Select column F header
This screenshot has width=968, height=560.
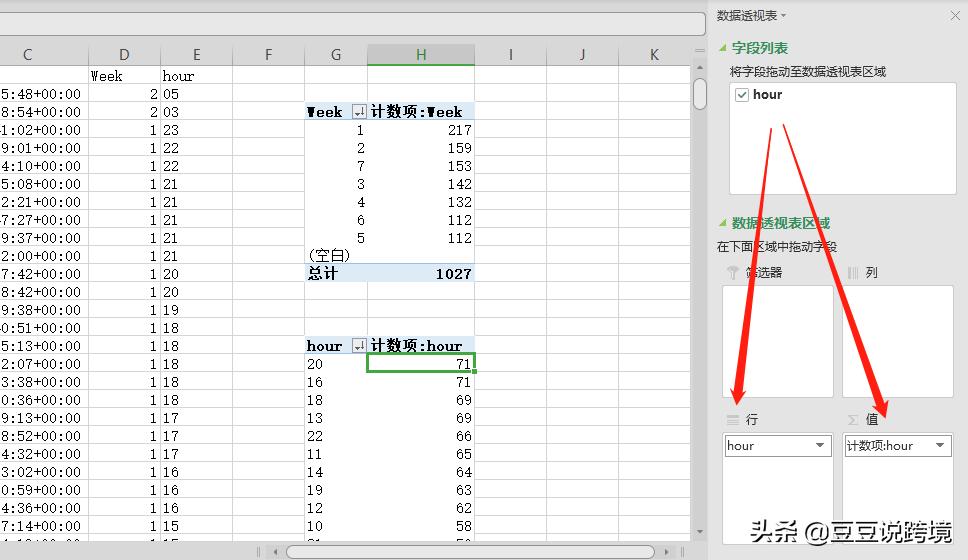269,55
